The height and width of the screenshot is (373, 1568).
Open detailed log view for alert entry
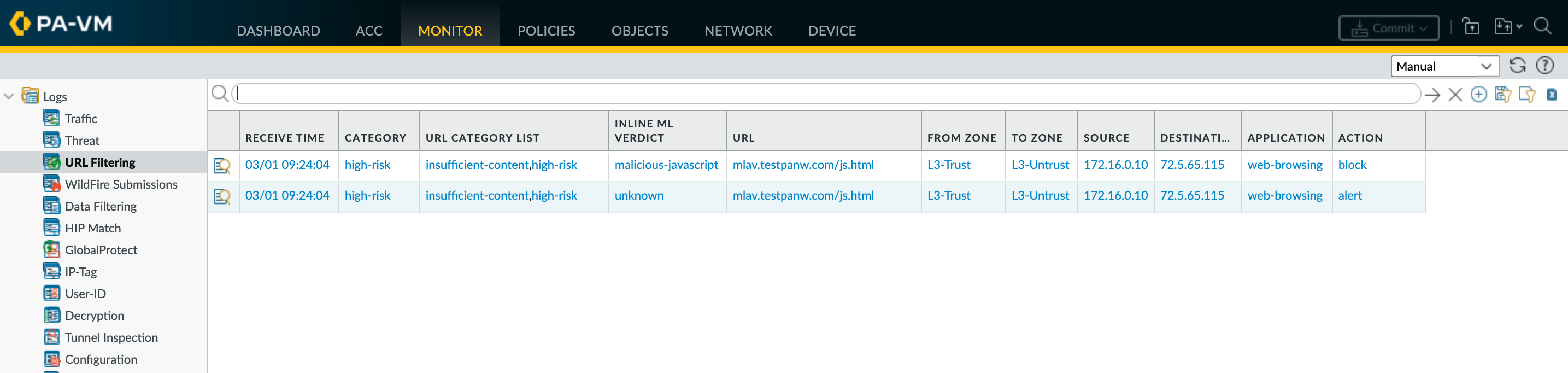(222, 197)
